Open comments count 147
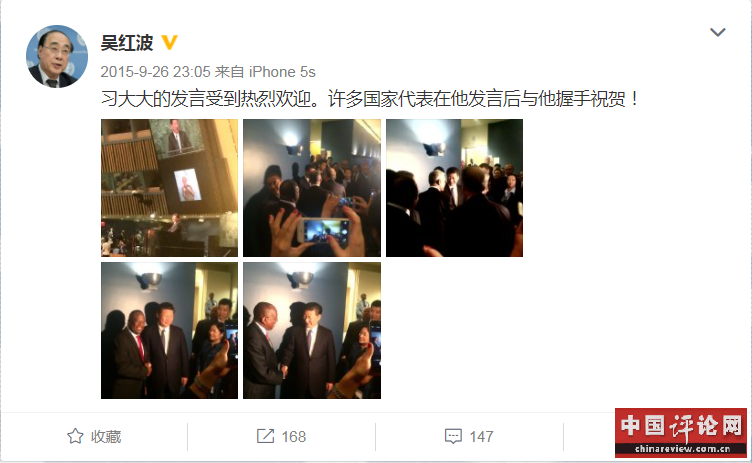This screenshot has width=752, height=463. [x=481, y=437]
